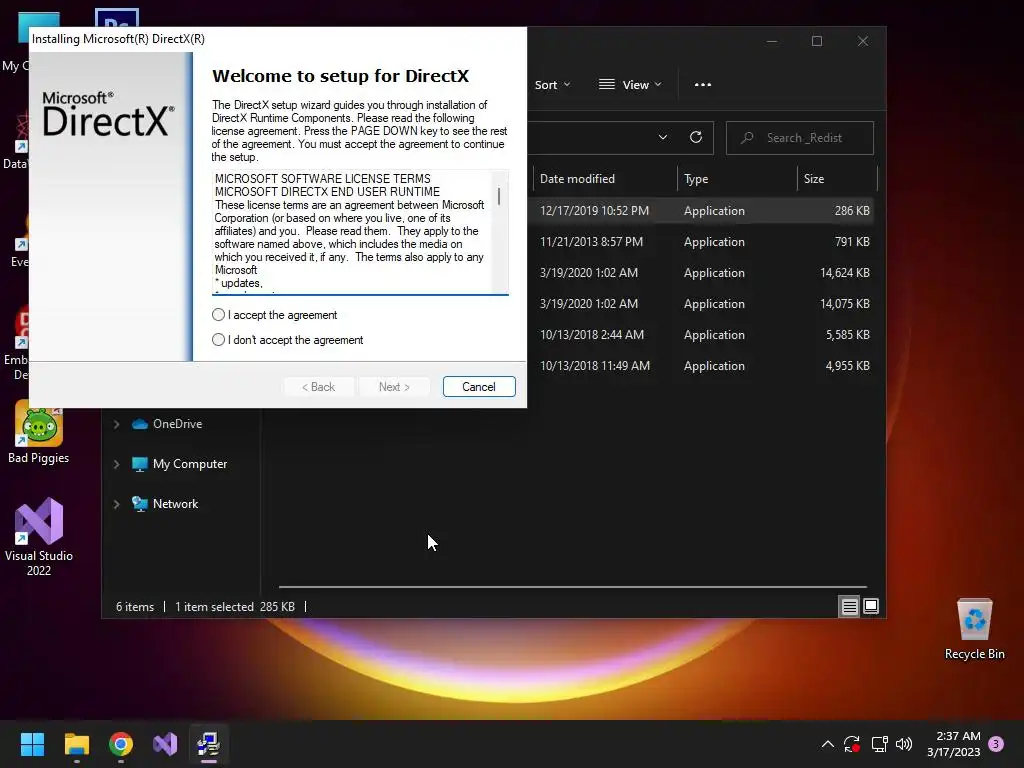The width and height of the screenshot is (1024, 768).
Task: Minimize the File Explorer window
Action: point(772,41)
